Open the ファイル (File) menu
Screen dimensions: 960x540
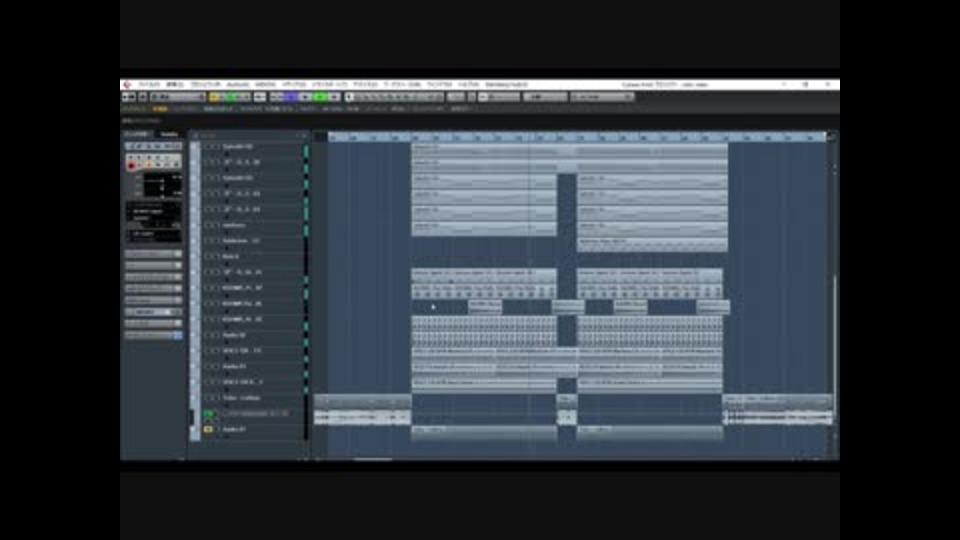[x=149, y=84]
